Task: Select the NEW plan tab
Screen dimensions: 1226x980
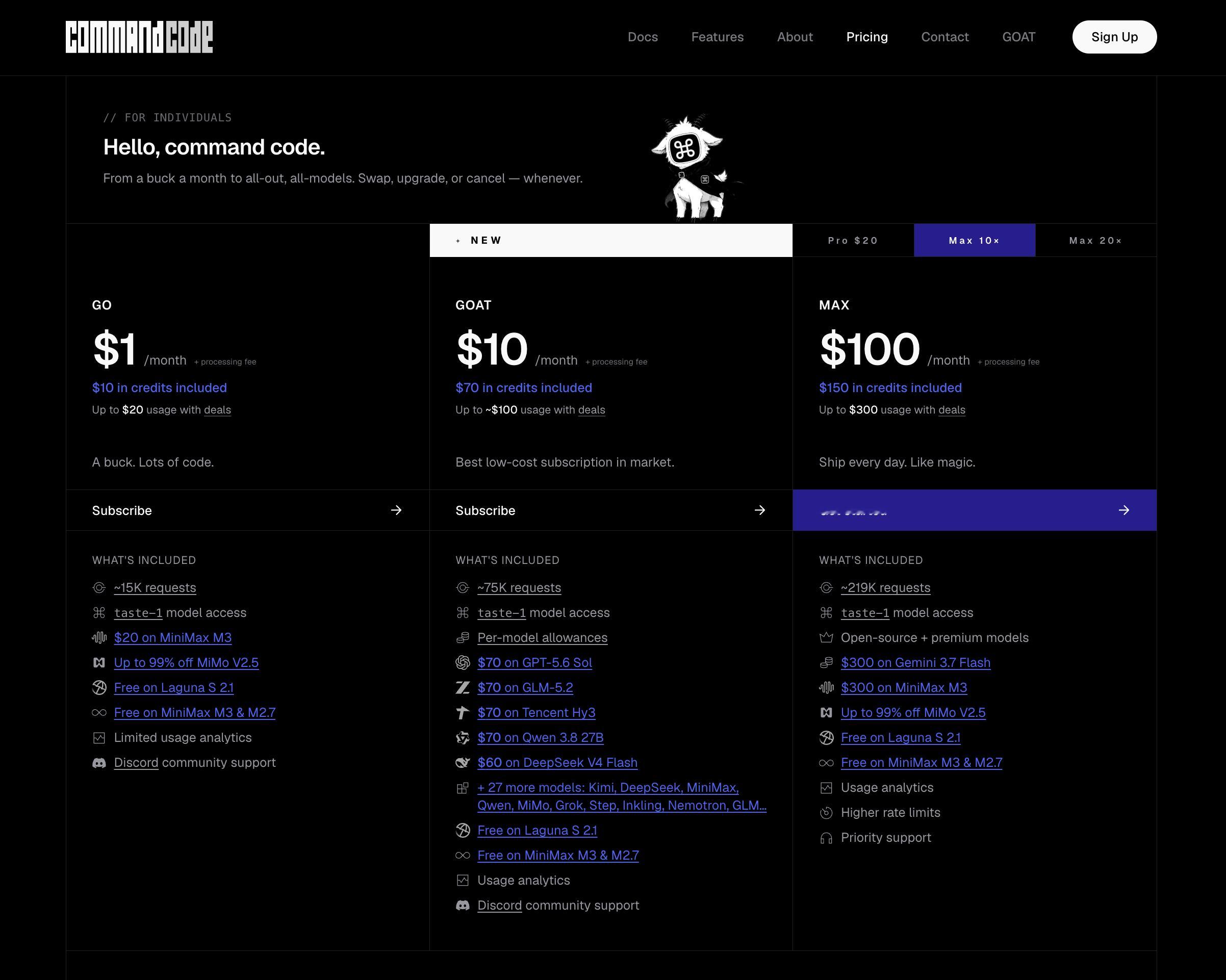Action: tap(611, 241)
